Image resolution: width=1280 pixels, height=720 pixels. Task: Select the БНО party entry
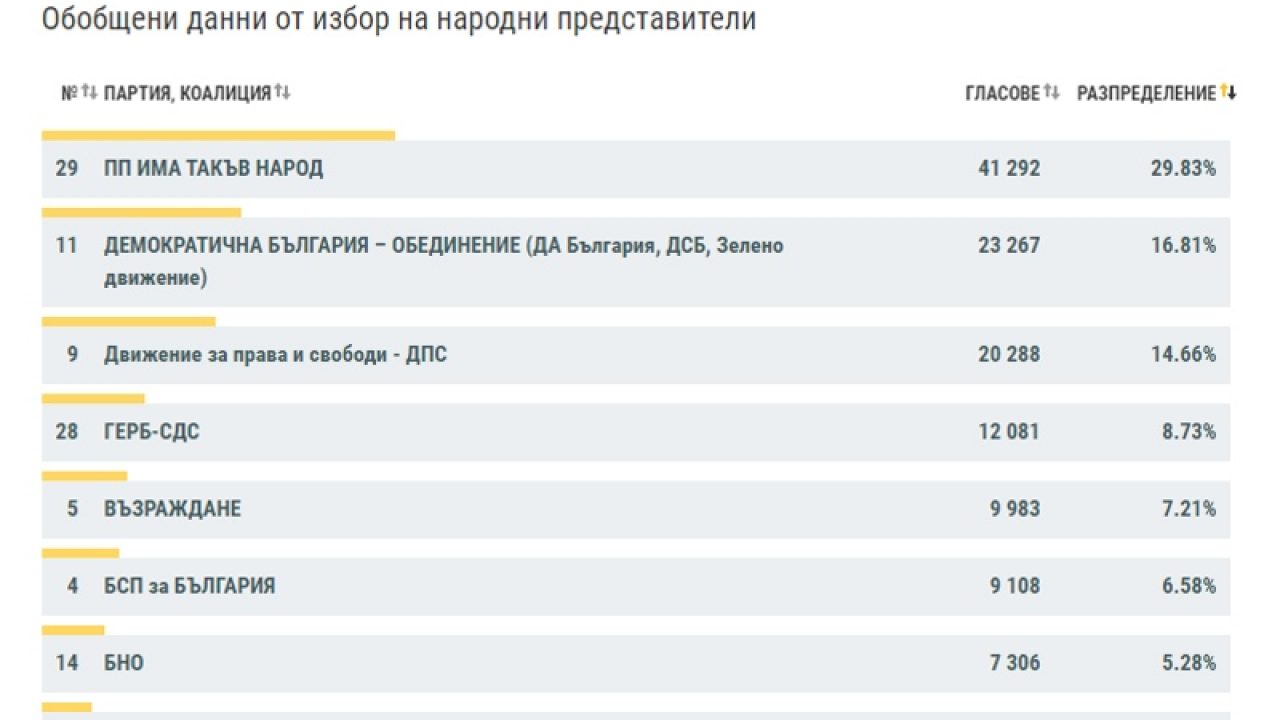pyautogui.click(x=124, y=663)
